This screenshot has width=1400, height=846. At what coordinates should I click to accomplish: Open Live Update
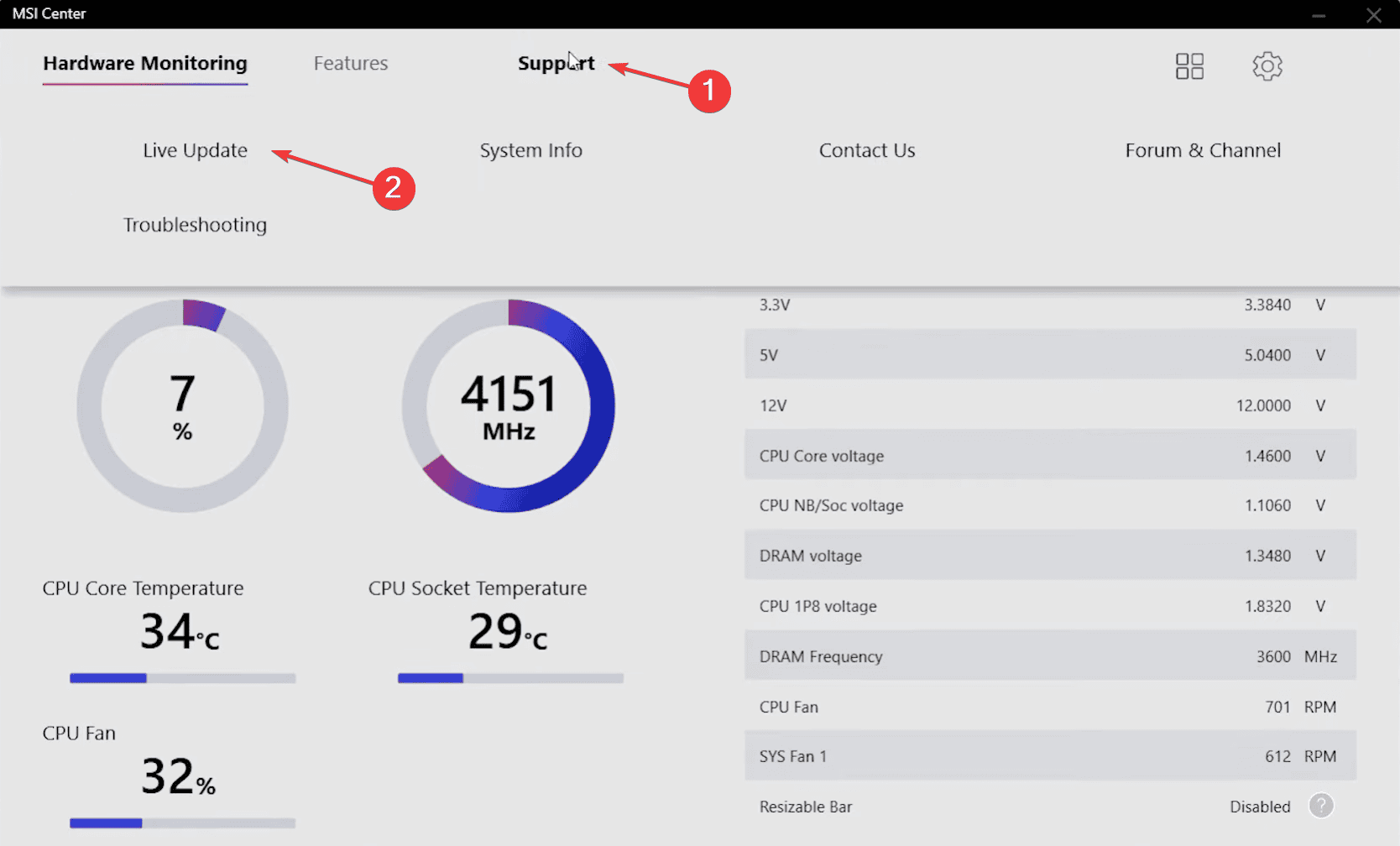point(195,150)
